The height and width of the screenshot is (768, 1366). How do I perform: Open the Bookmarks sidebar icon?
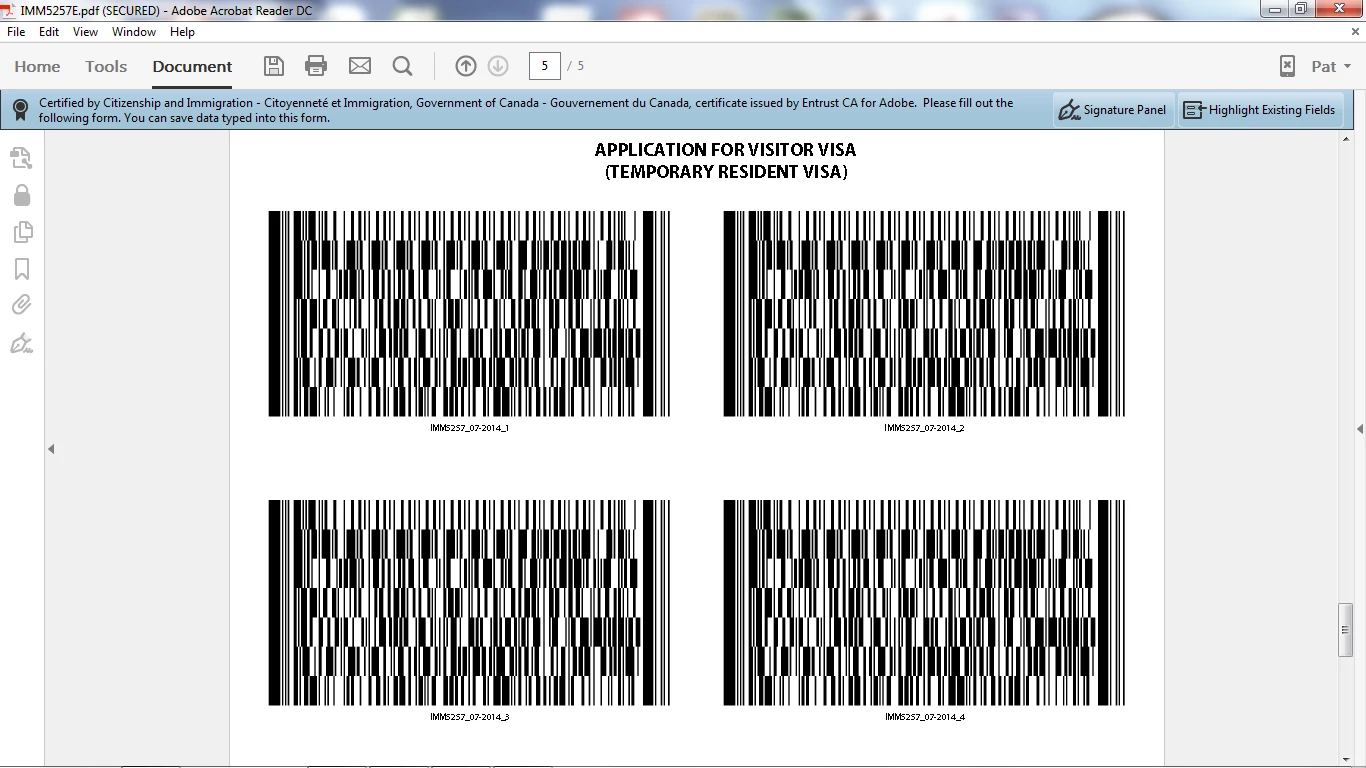(22, 269)
